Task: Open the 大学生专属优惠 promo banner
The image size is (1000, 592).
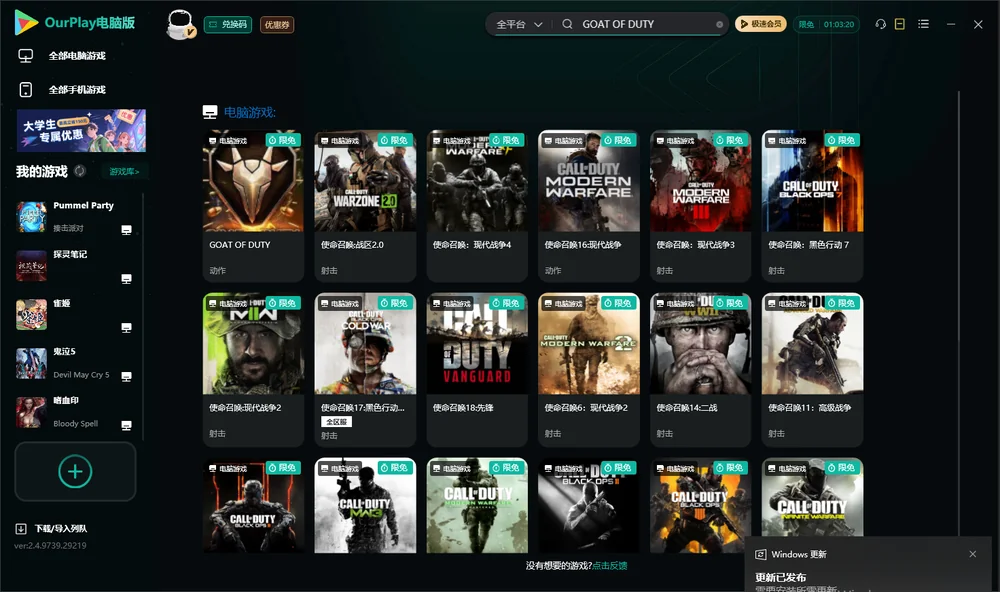Action: (x=82, y=131)
